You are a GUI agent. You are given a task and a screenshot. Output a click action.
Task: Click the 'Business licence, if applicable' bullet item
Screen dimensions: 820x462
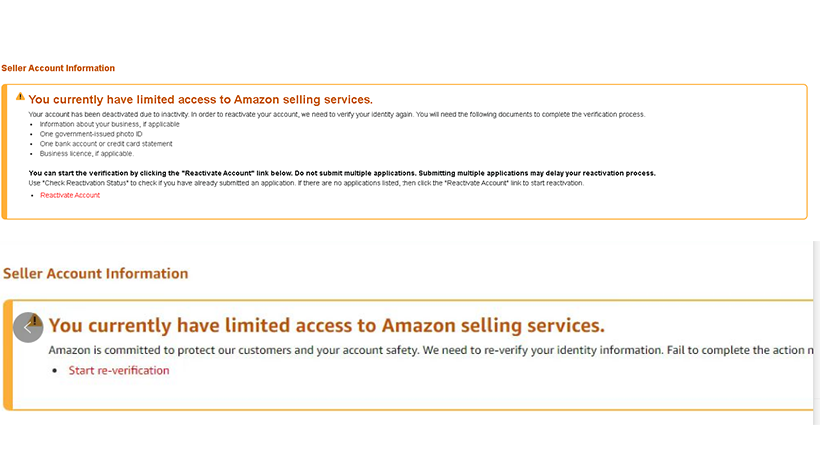[87, 154]
